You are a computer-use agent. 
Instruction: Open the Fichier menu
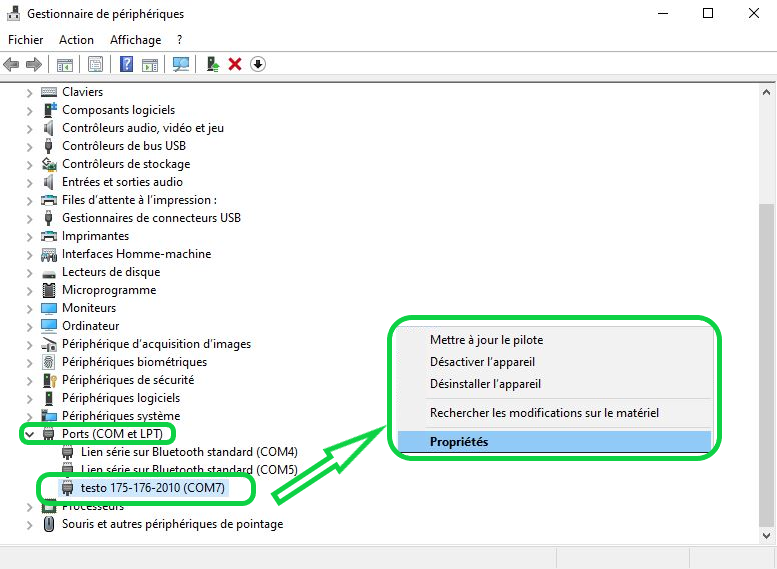click(x=25, y=40)
